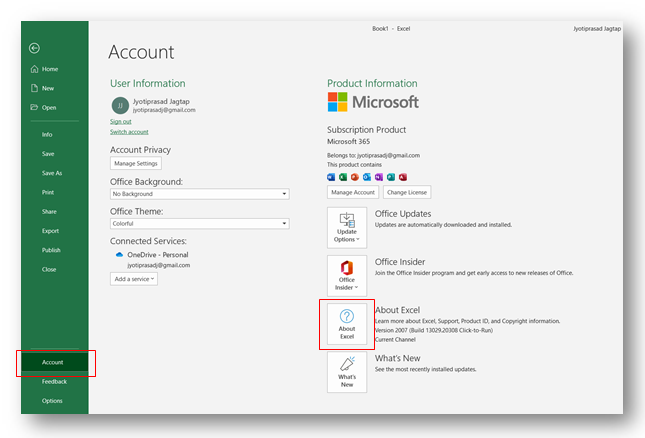This screenshot has width=645, height=438.
Task: Expand the Add a service dropdown
Action: [x=134, y=279]
